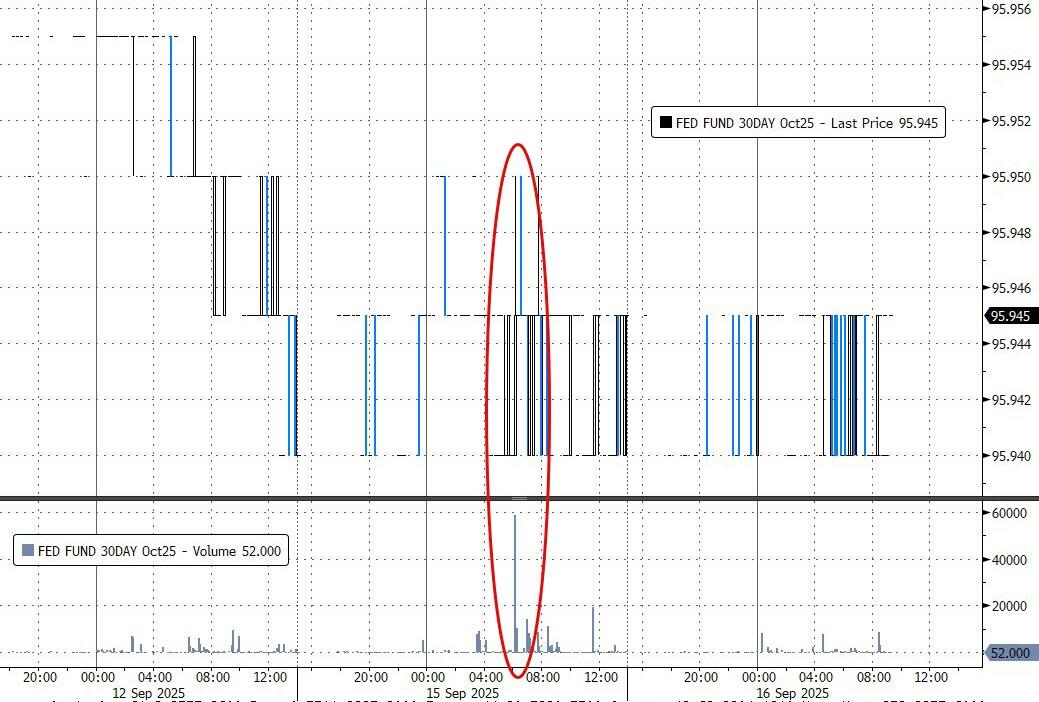Select the FED FUND 30DAY Last Price legend
The height and width of the screenshot is (702, 1039).
[x=797, y=123]
